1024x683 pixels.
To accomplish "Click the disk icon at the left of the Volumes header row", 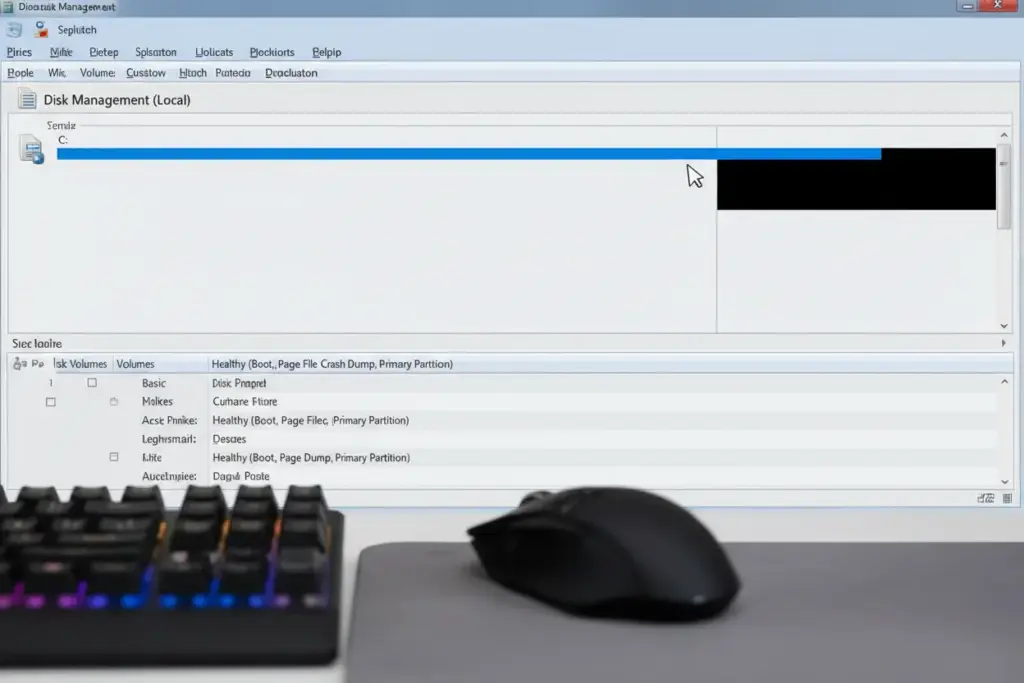I will click(x=19, y=363).
